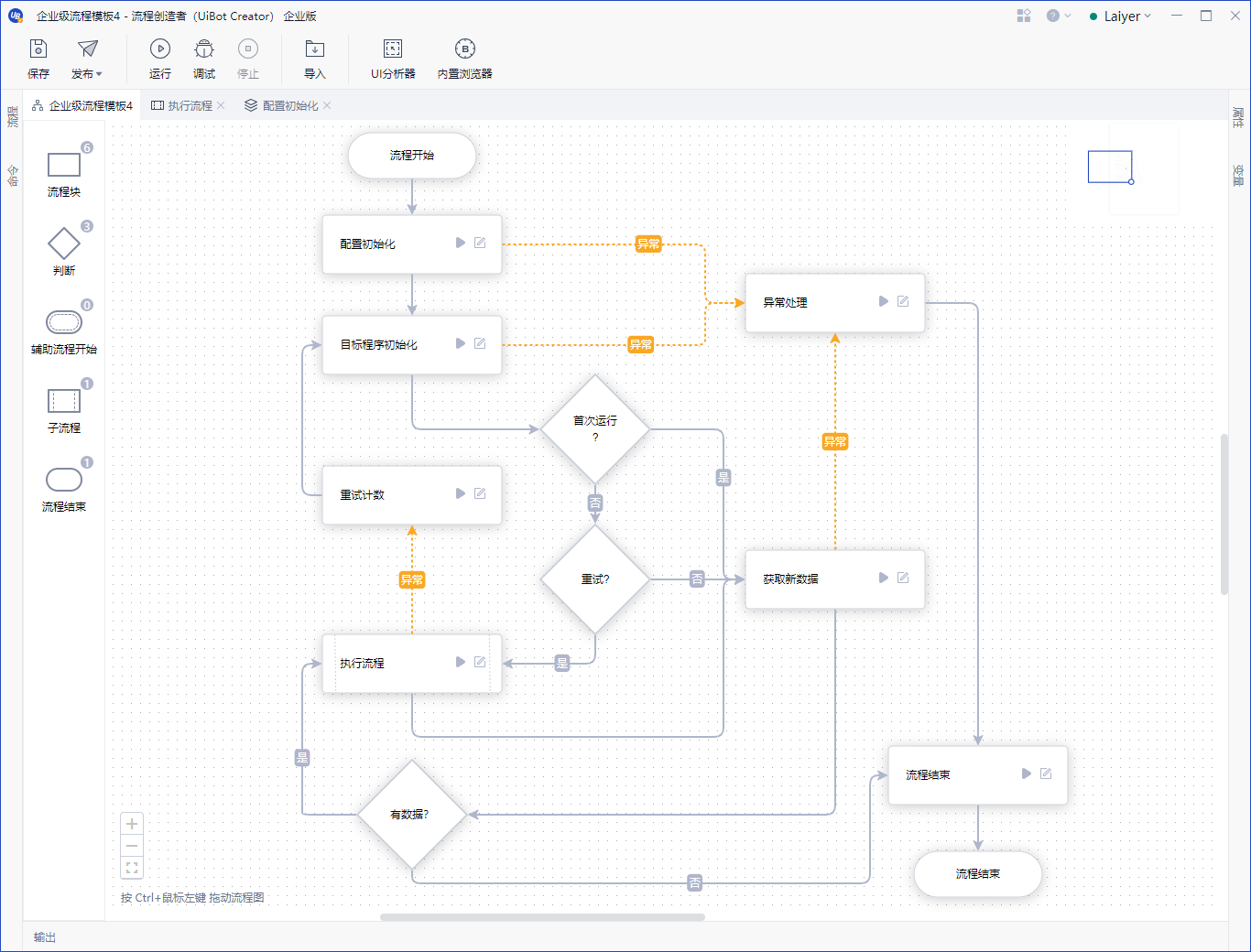Edit the 执行流程 subflow via pencil icon

pos(480,662)
